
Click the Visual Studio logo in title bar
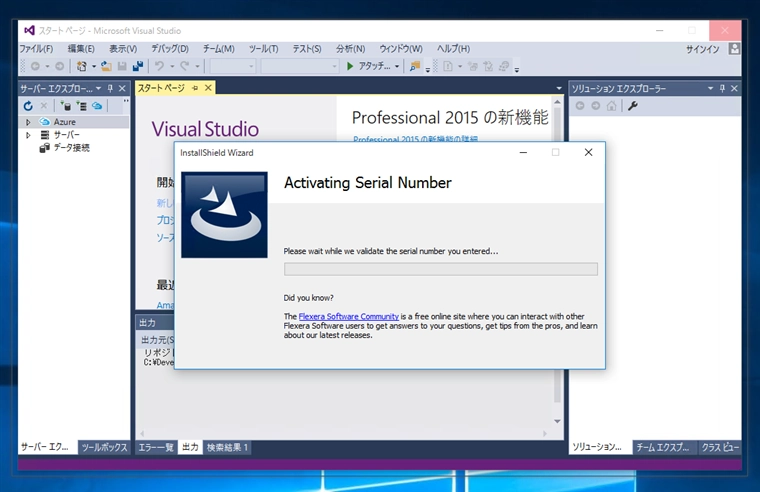[x=29, y=30]
